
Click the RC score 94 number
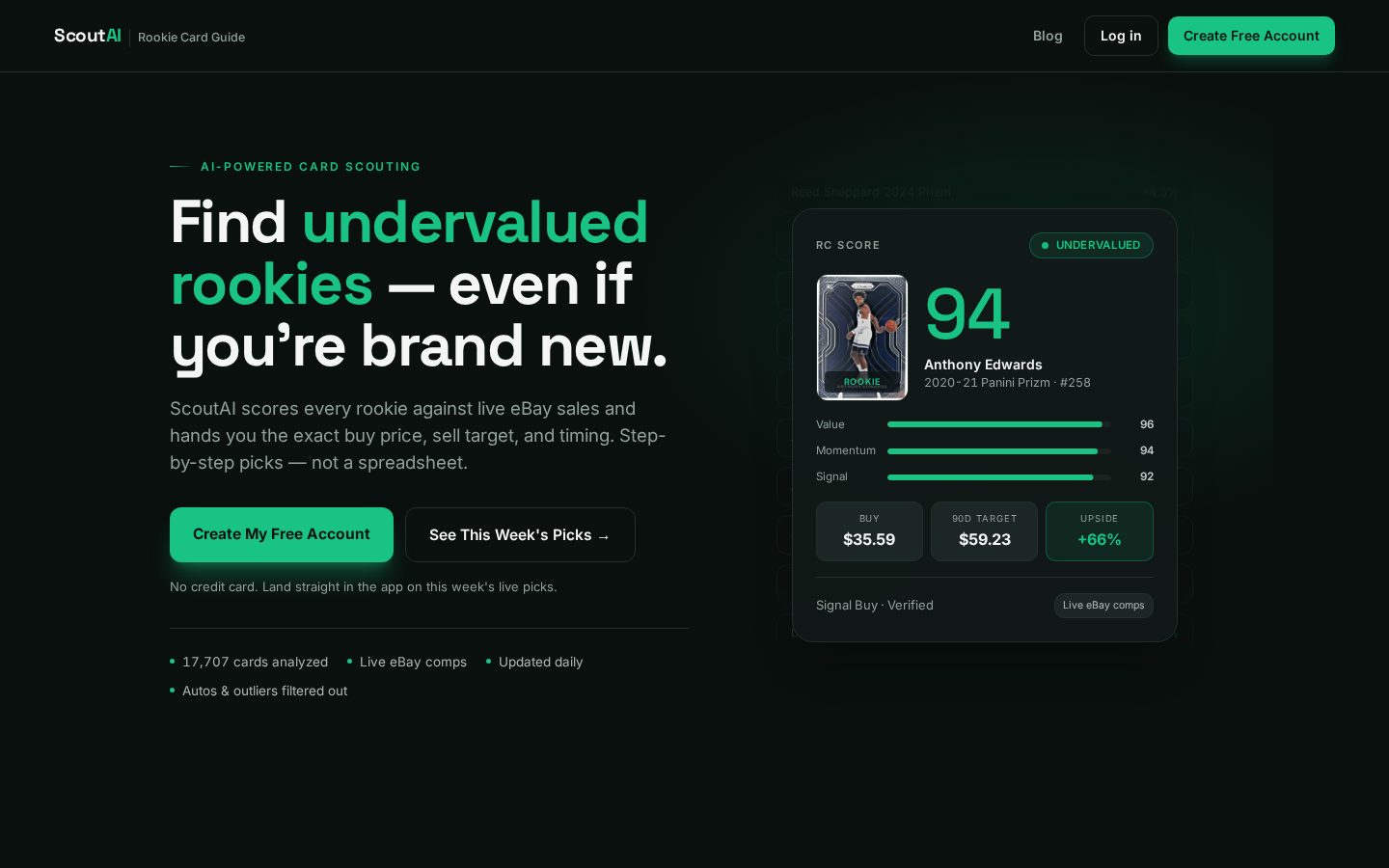[x=967, y=314]
